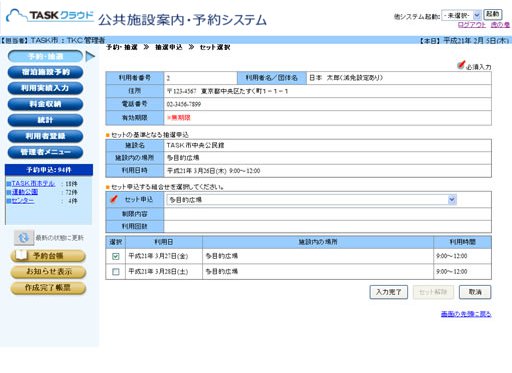Image resolution: width=512 pixels, height=373 pixels.
Task: Click the 運動公園 link
Action: (25, 192)
